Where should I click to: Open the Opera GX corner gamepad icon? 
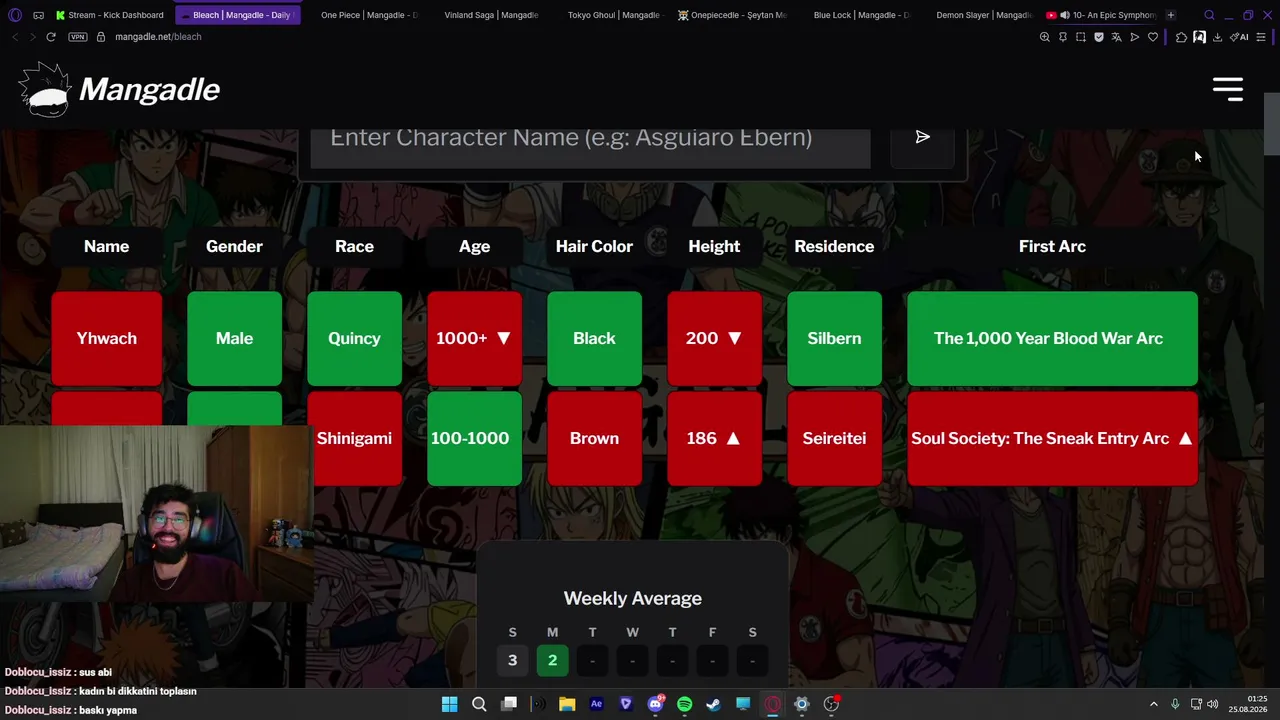[38, 15]
